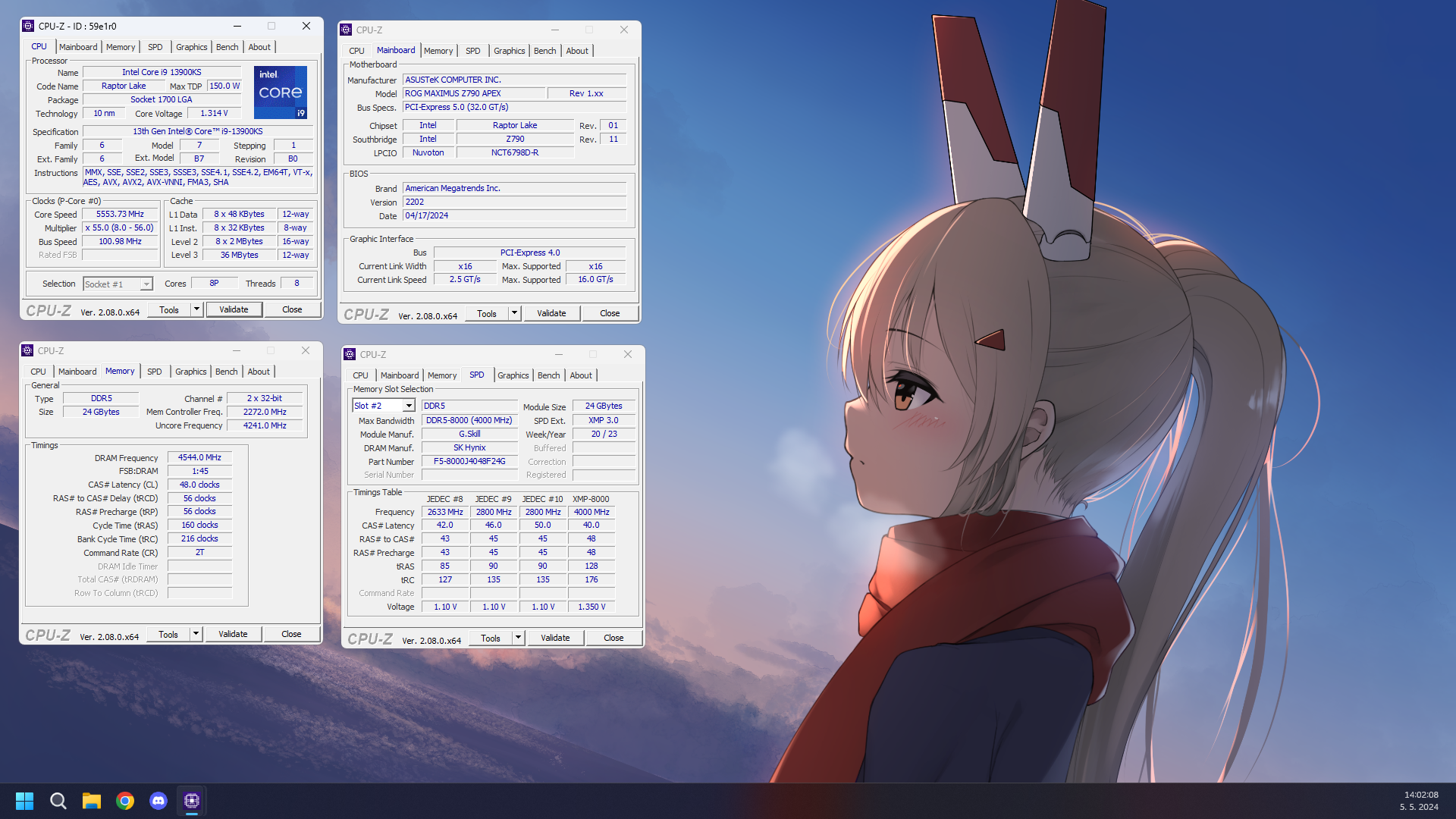Select About tab in Mainboard window

(577, 51)
